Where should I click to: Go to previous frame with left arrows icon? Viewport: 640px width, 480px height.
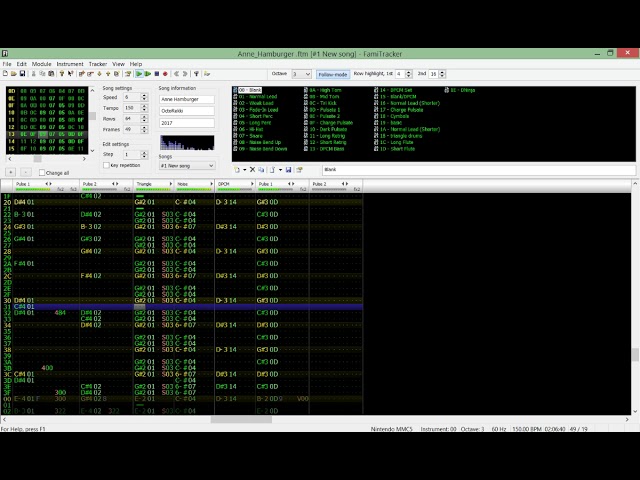tap(176, 74)
